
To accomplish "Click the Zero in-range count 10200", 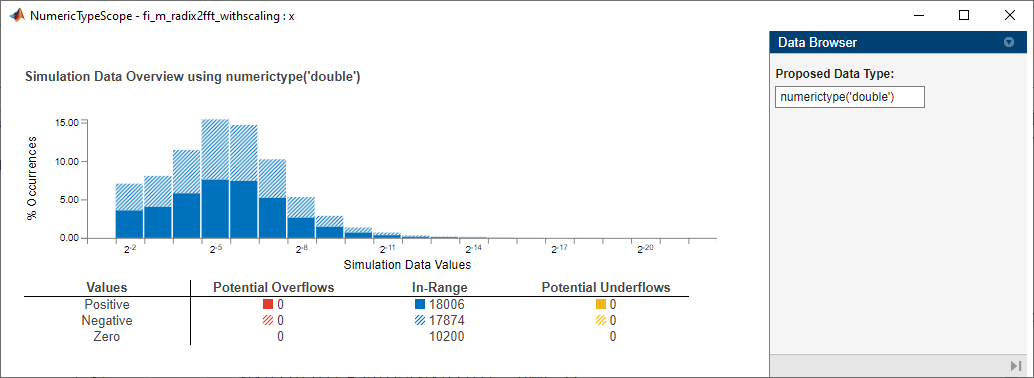I will click(x=446, y=336).
